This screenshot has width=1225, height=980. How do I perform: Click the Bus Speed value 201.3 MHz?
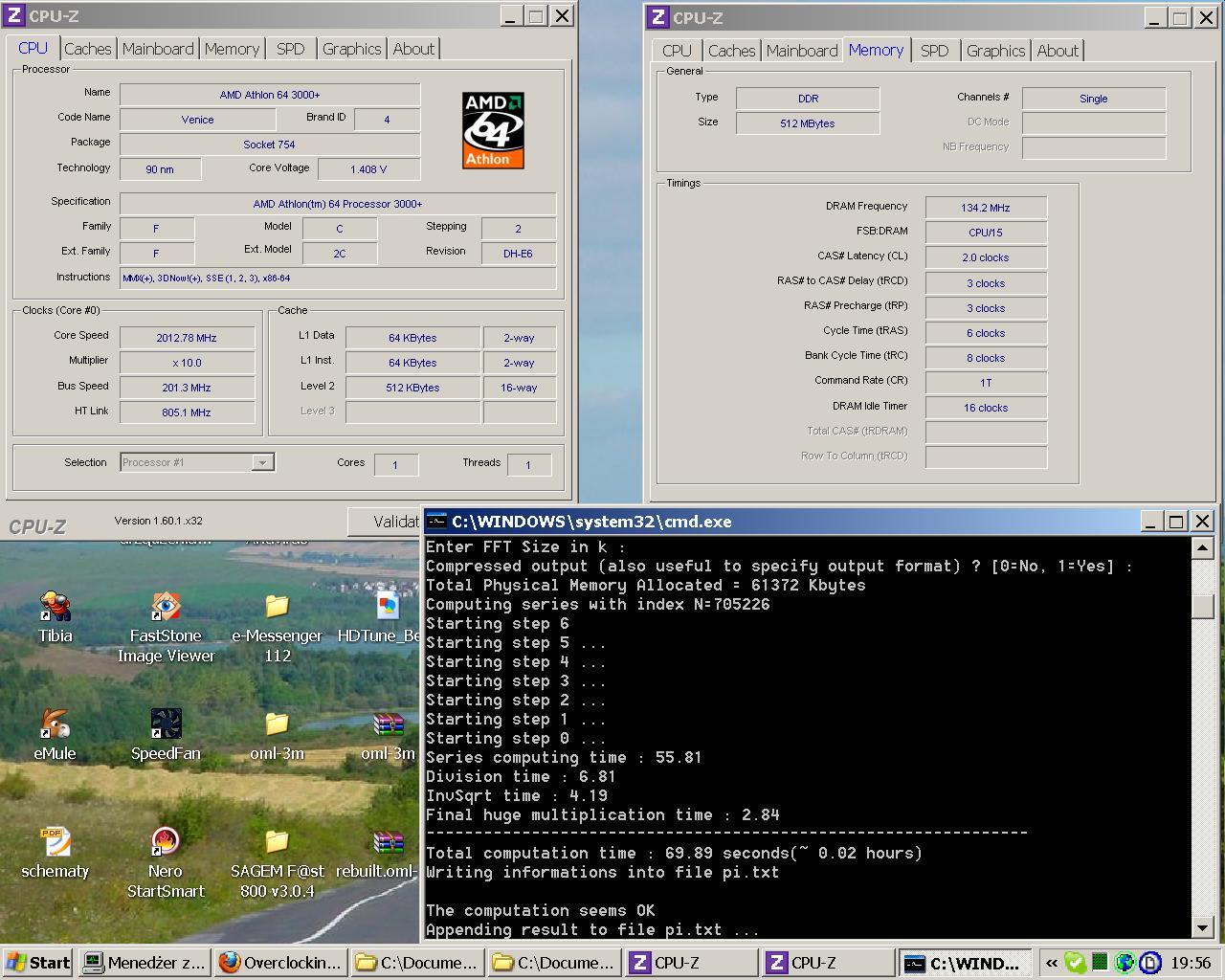tap(187, 388)
